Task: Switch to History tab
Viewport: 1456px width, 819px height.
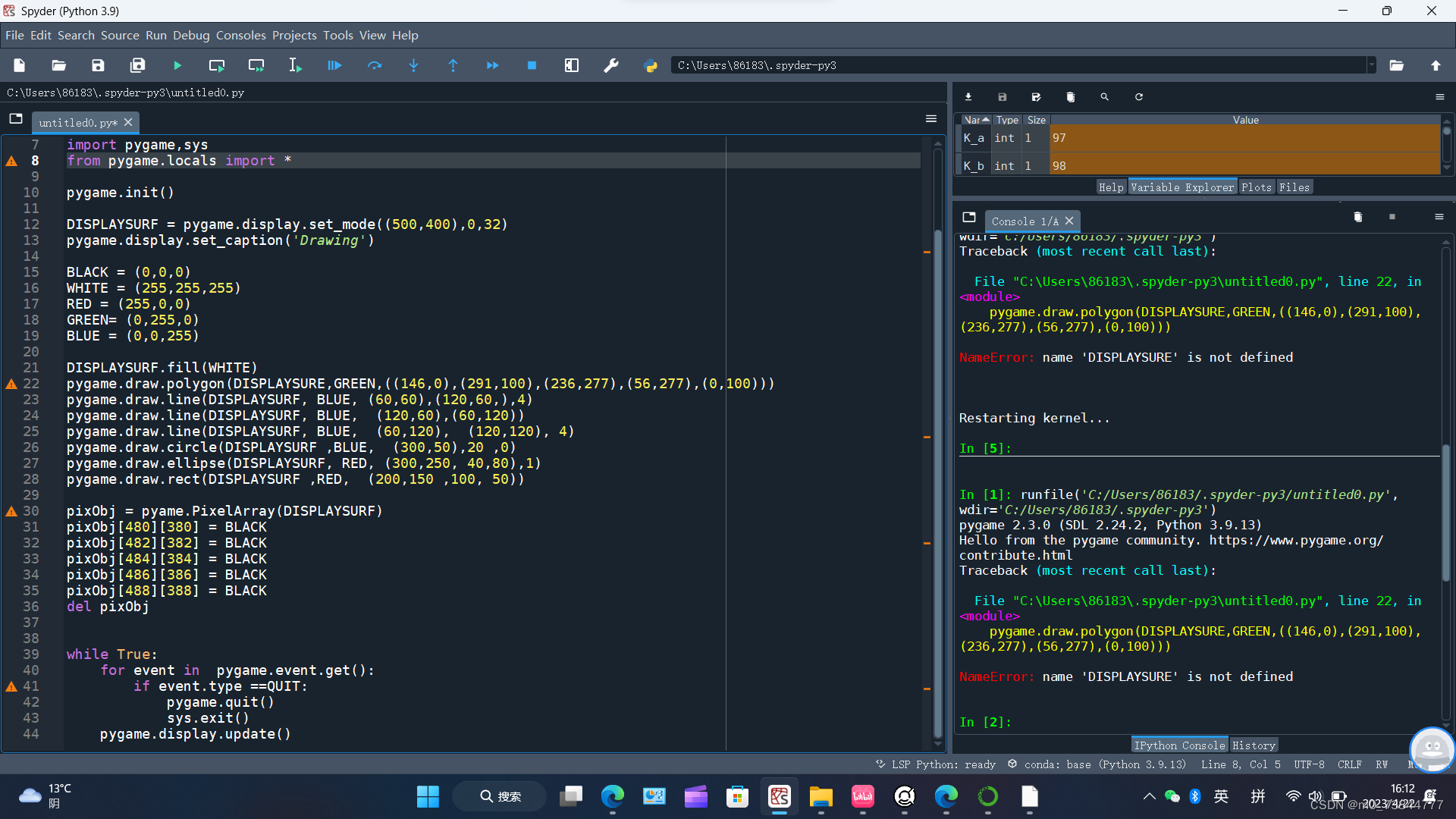Action: 1254,745
